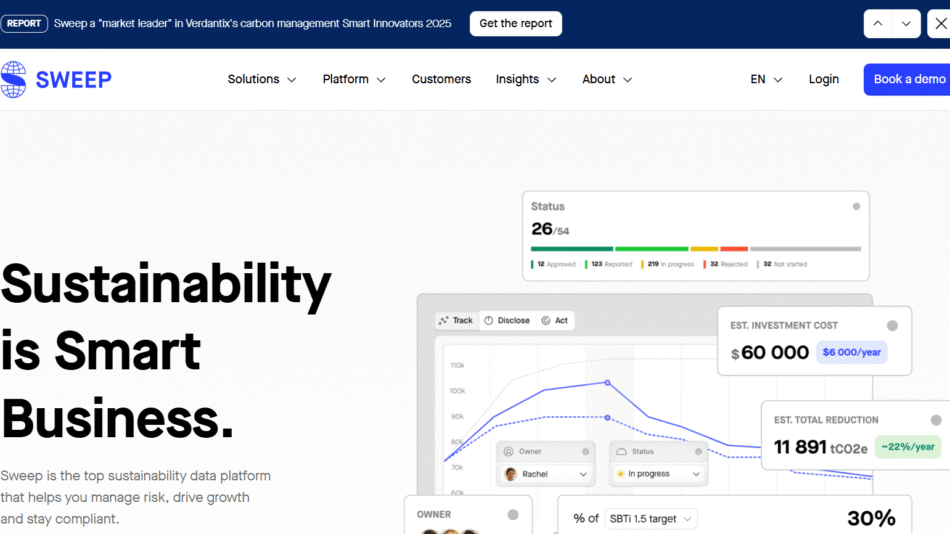Click the Login link
Image resolution: width=950 pixels, height=534 pixels.
(x=823, y=80)
